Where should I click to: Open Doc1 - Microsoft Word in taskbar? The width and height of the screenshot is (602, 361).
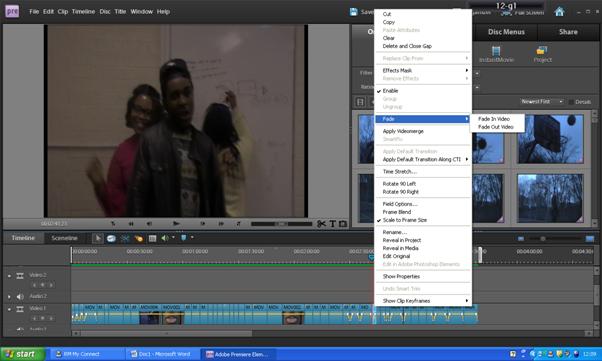click(x=163, y=354)
